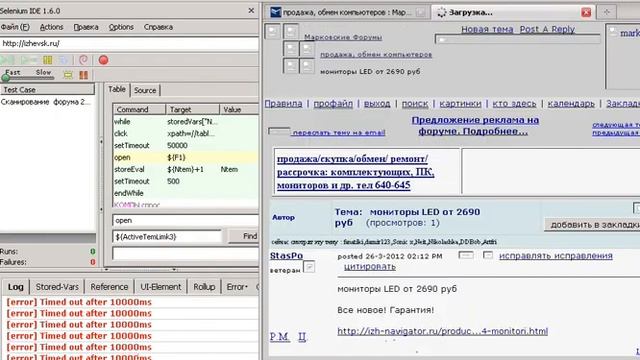The width and height of the screenshot is (640, 360).
Task: Open the Reference tab
Action: (x=109, y=287)
